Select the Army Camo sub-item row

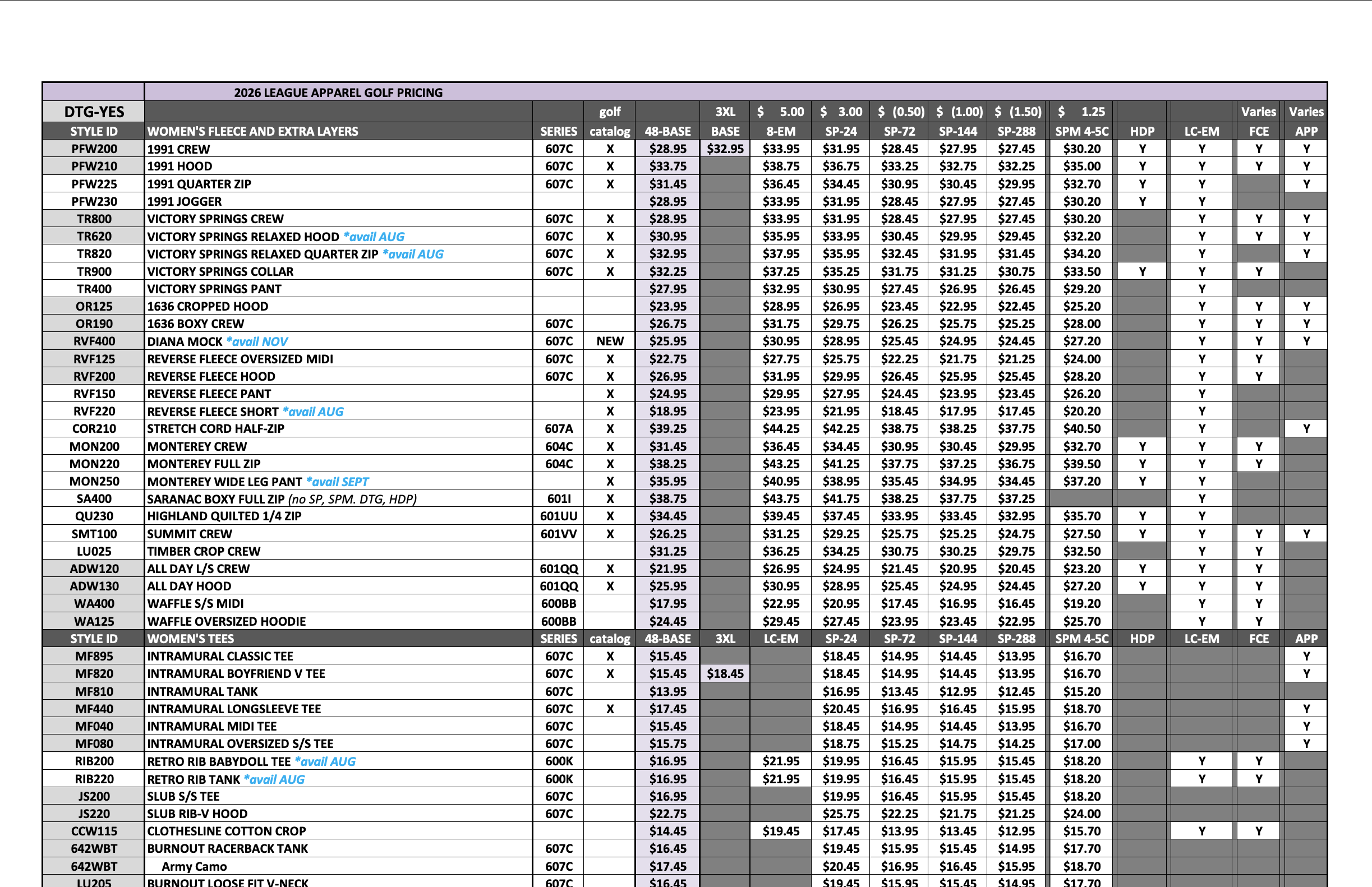coord(194,866)
